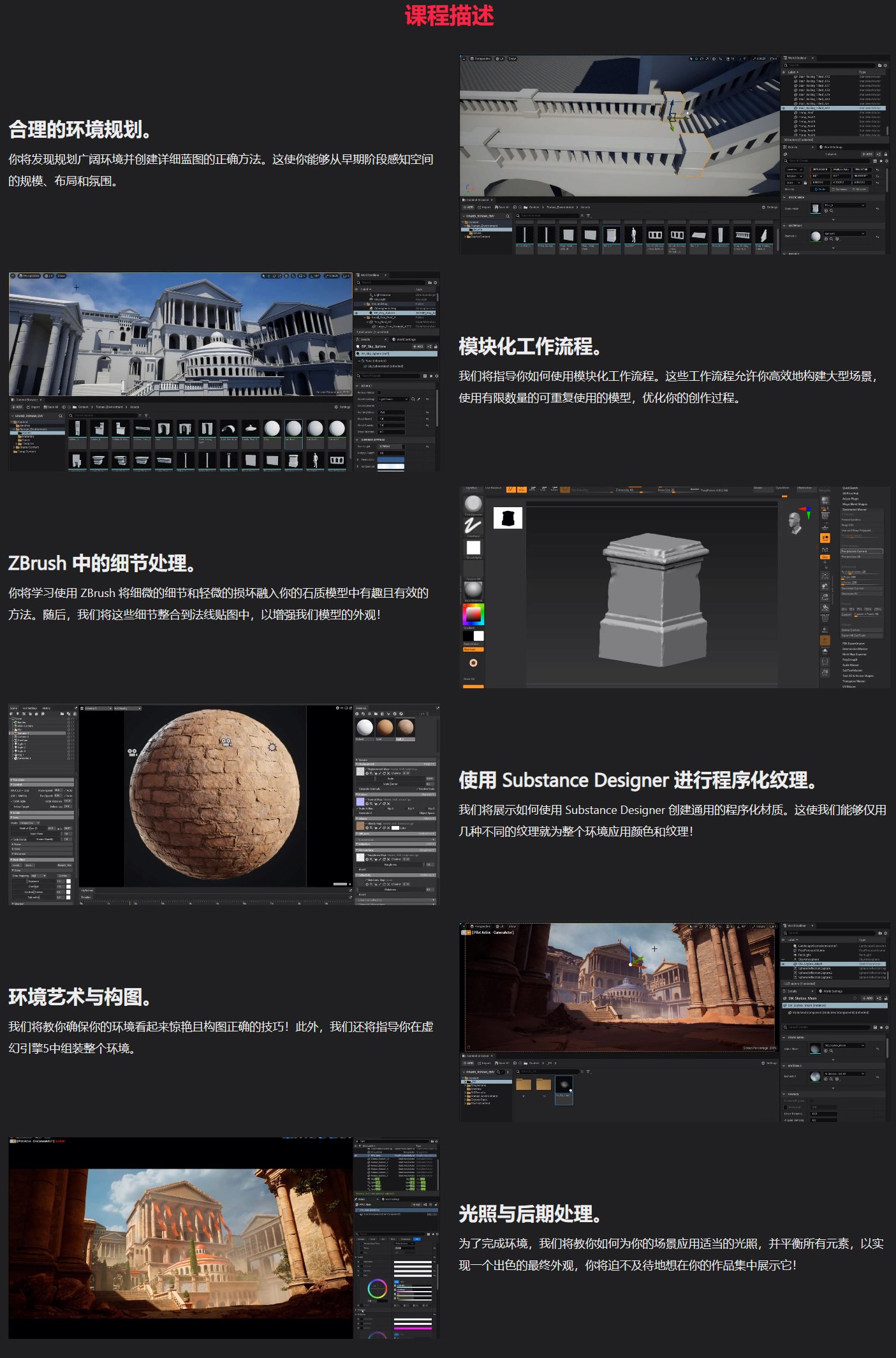Screen dimensions: 896x1358
Task: Select human figure asset thumbnail in stair-railing browser
Action: point(633,235)
